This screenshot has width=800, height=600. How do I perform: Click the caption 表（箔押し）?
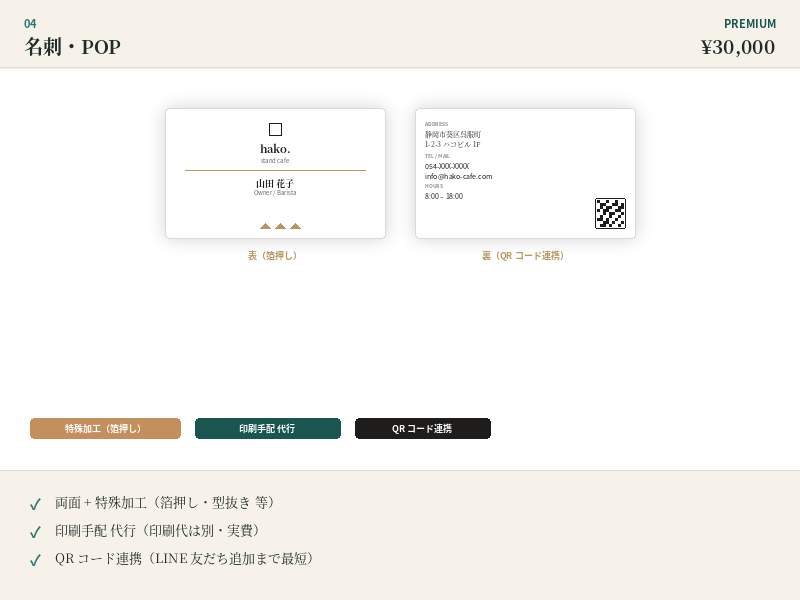(x=272, y=256)
